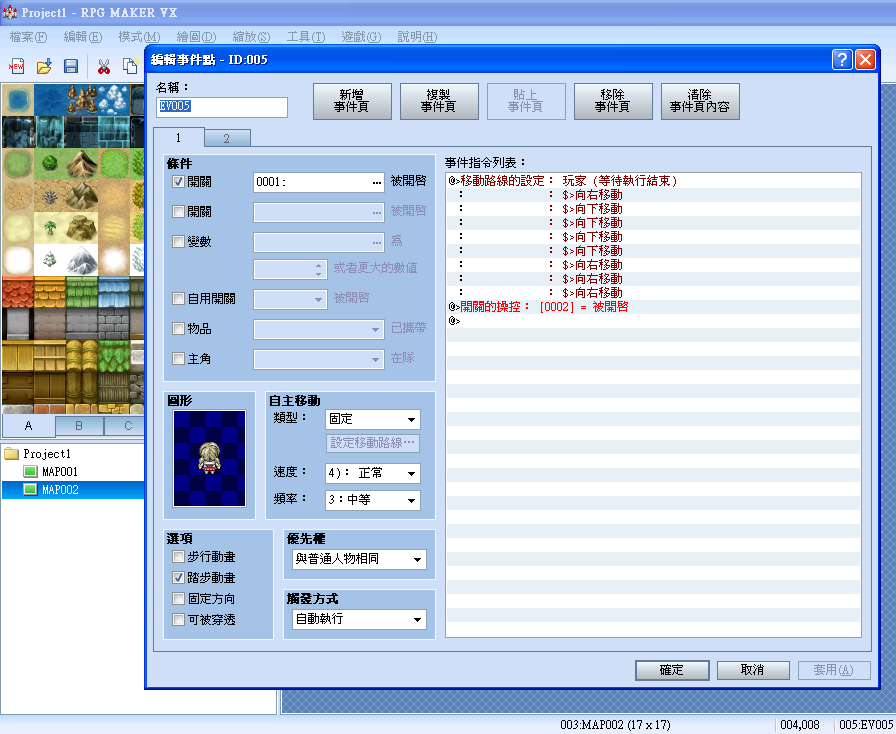This screenshot has width=896, height=734.
Task: Click the 清除事件頁內容 button
Action: pos(700,101)
